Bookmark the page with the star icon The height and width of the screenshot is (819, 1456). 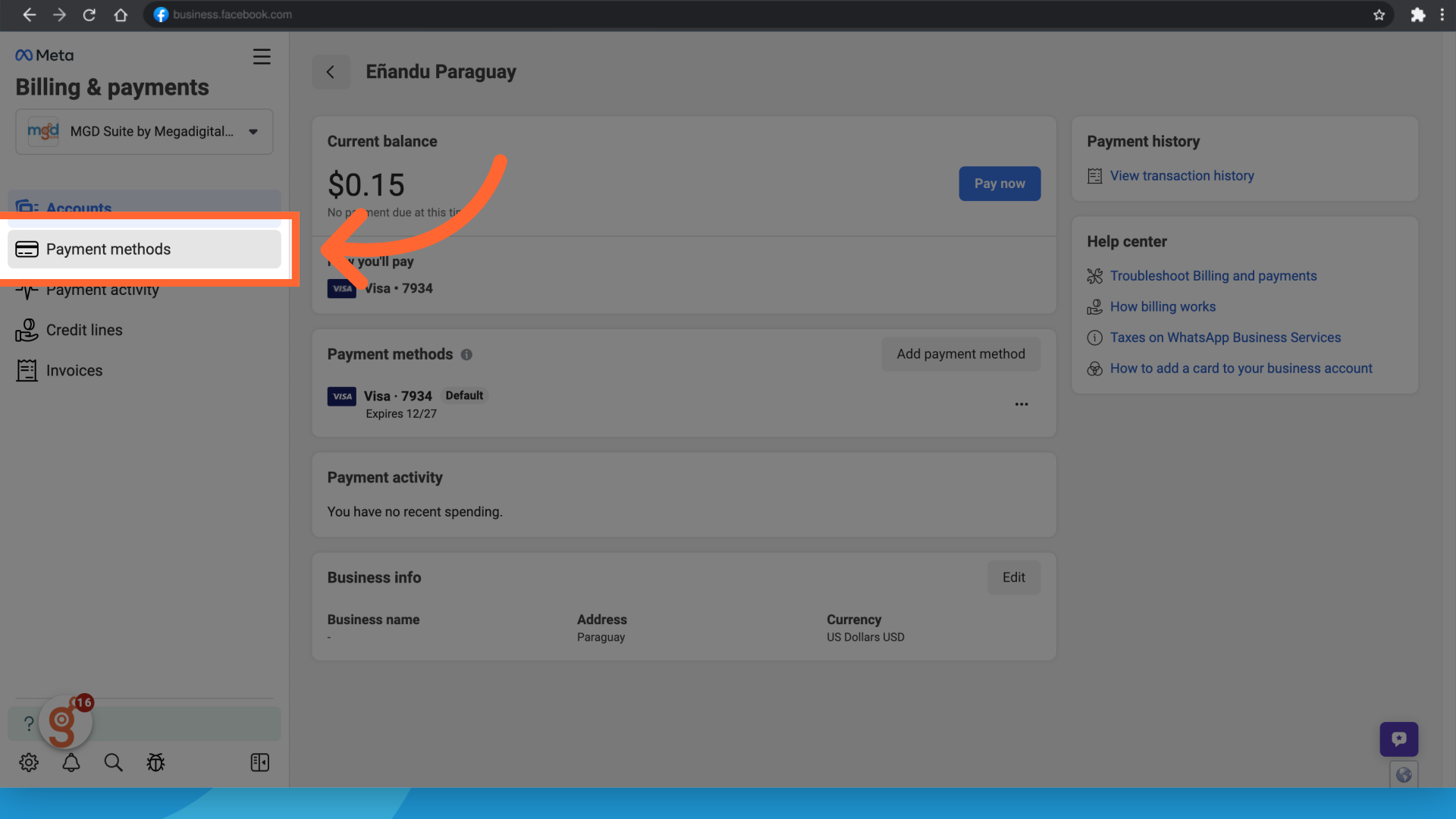click(x=1379, y=14)
